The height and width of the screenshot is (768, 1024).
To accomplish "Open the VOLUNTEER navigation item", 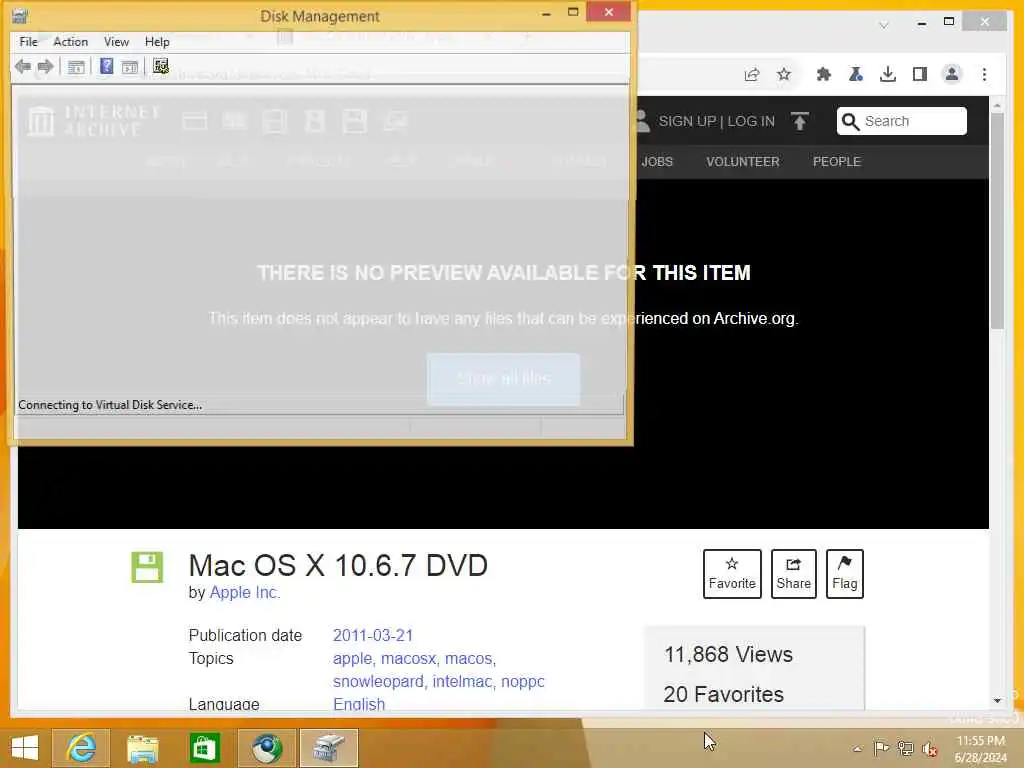I will (x=743, y=162).
